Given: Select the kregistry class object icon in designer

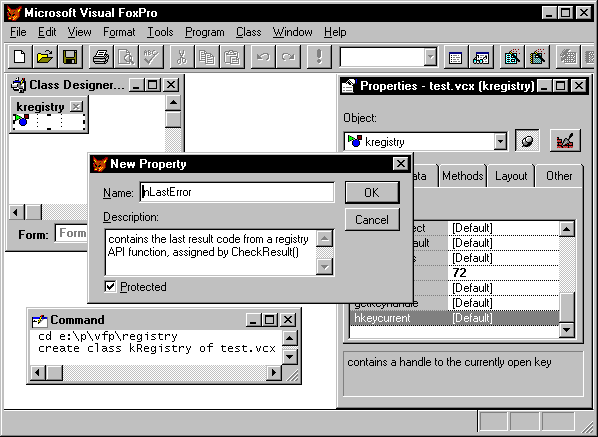Looking at the screenshot, I should point(22,120).
